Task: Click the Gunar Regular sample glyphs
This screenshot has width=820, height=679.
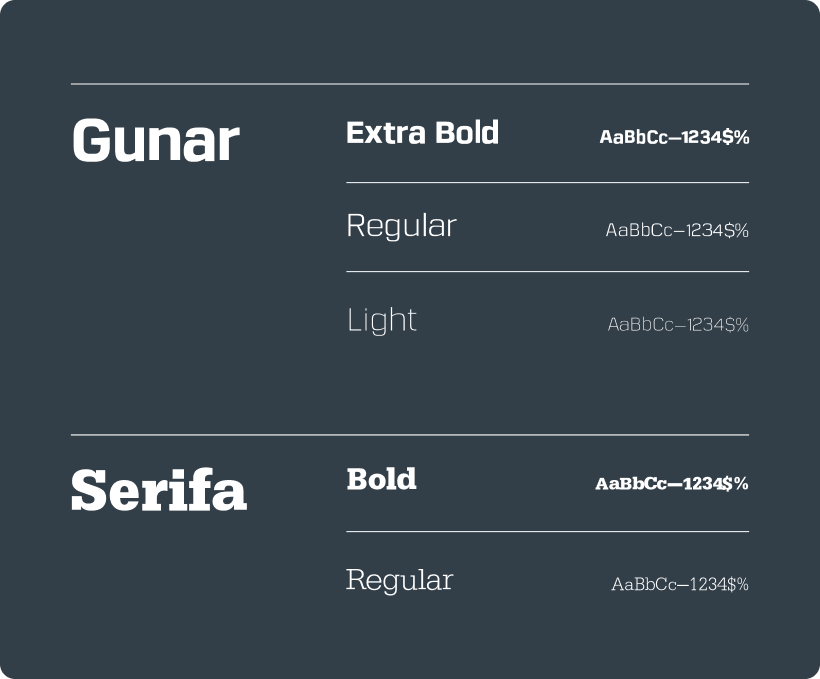Action: point(677,231)
